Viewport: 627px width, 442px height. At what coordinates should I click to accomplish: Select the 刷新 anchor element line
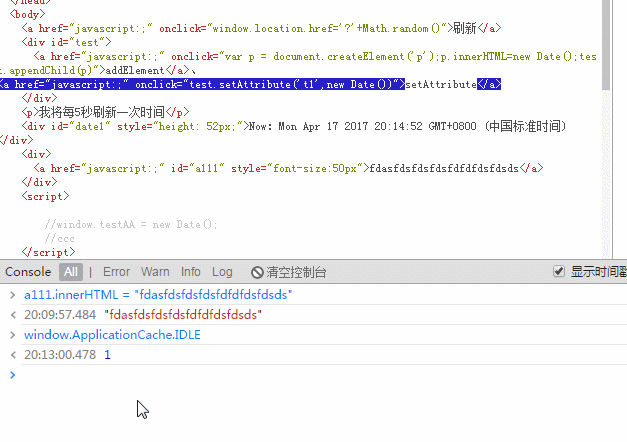tap(261, 28)
